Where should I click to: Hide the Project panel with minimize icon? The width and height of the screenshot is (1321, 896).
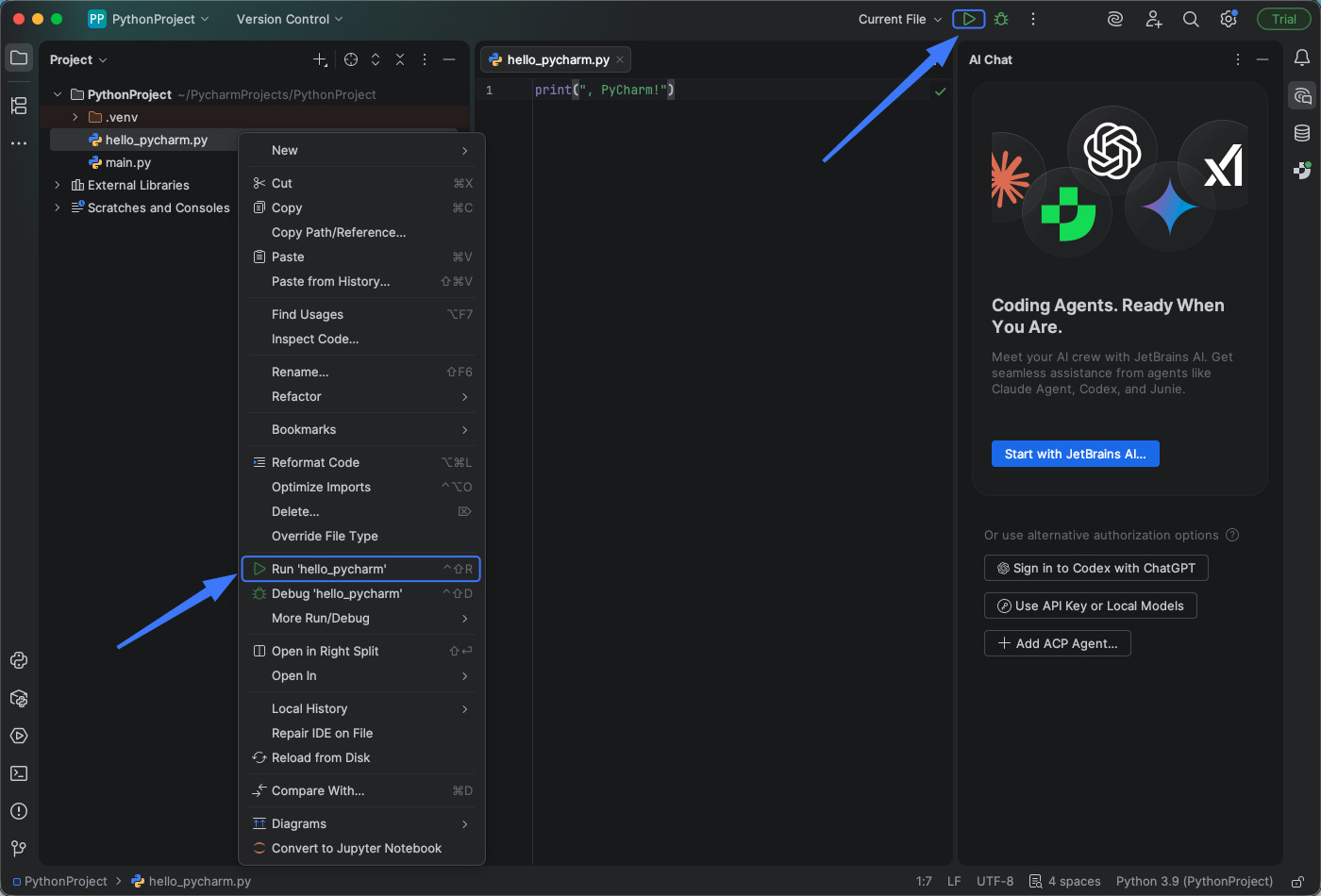tap(449, 59)
